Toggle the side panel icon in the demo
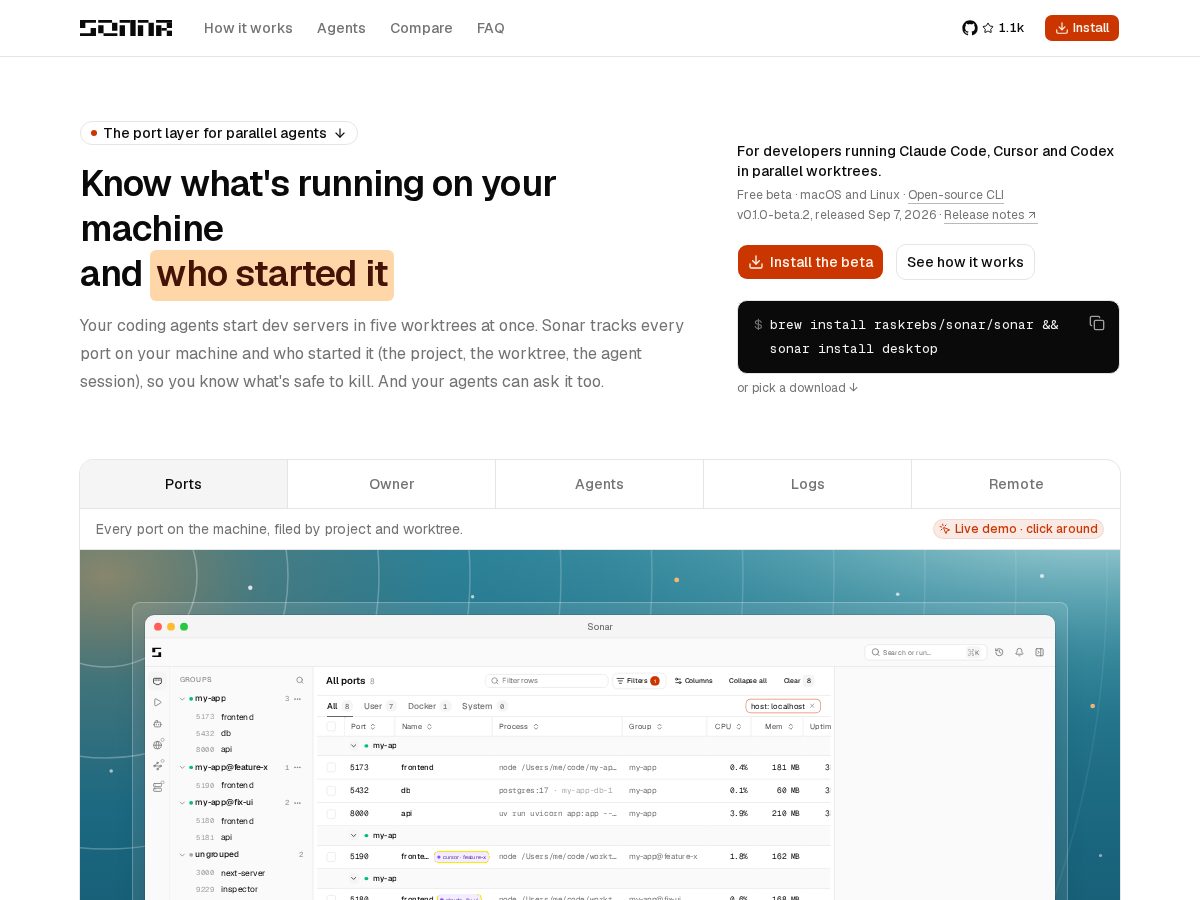This screenshot has height=900, width=1200. 1039,652
